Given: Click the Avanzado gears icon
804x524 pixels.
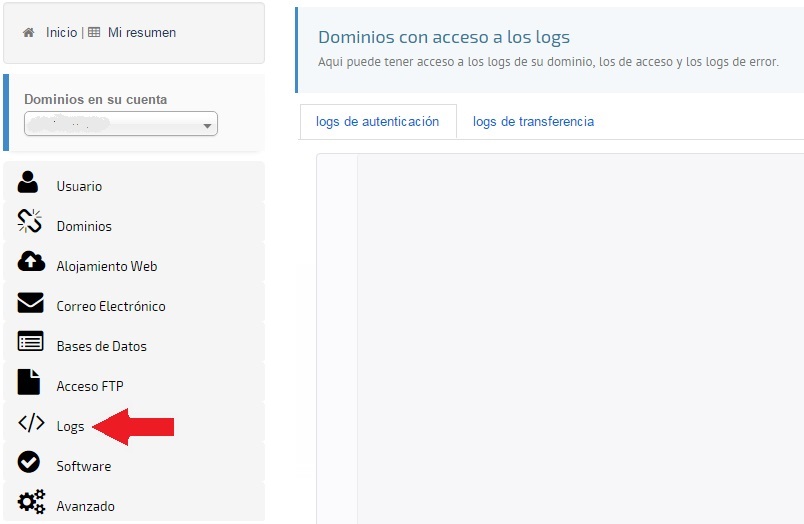Looking at the screenshot, I should 31,502.
